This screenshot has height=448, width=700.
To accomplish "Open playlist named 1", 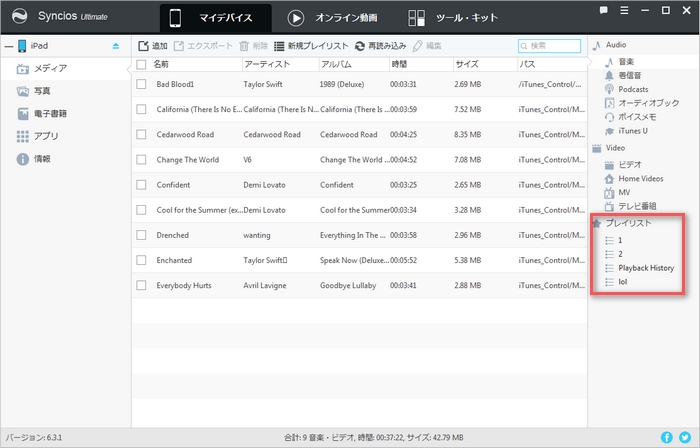I will point(620,241).
